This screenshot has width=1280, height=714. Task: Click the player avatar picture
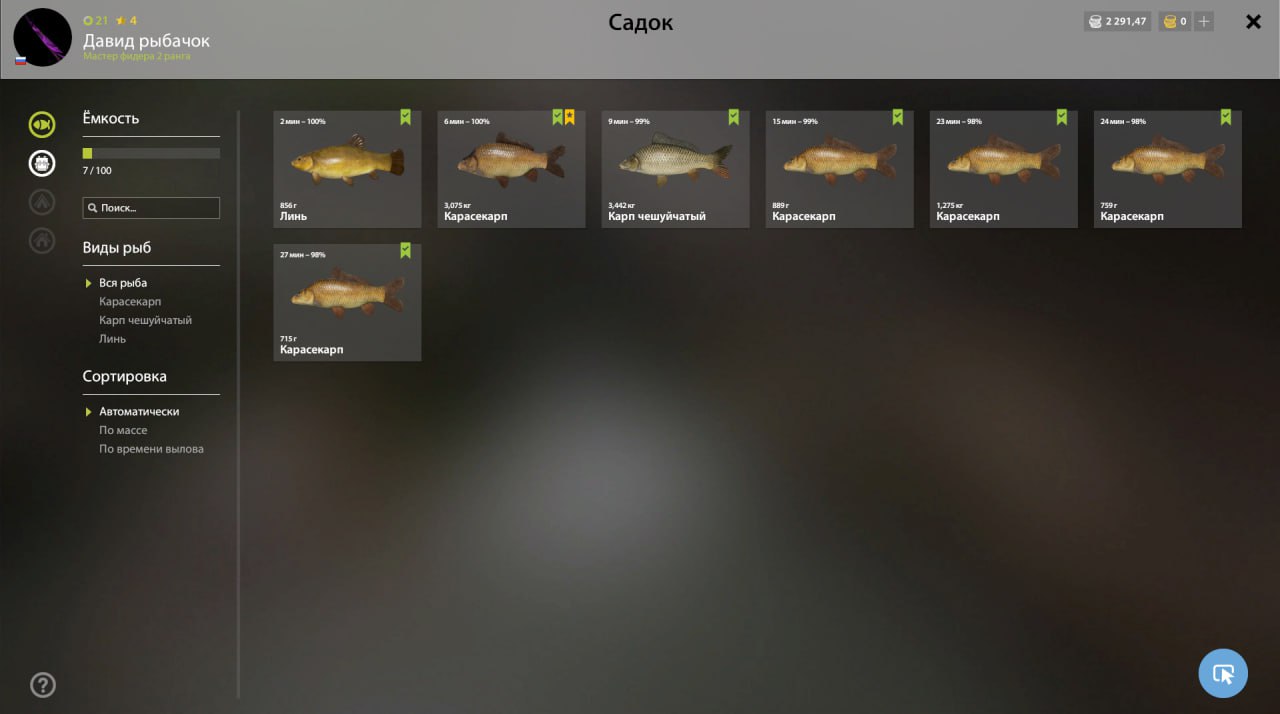[x=43, y=38]
